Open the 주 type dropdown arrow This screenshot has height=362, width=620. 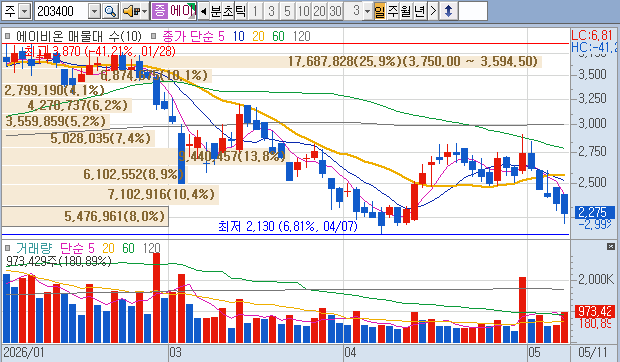25,11
